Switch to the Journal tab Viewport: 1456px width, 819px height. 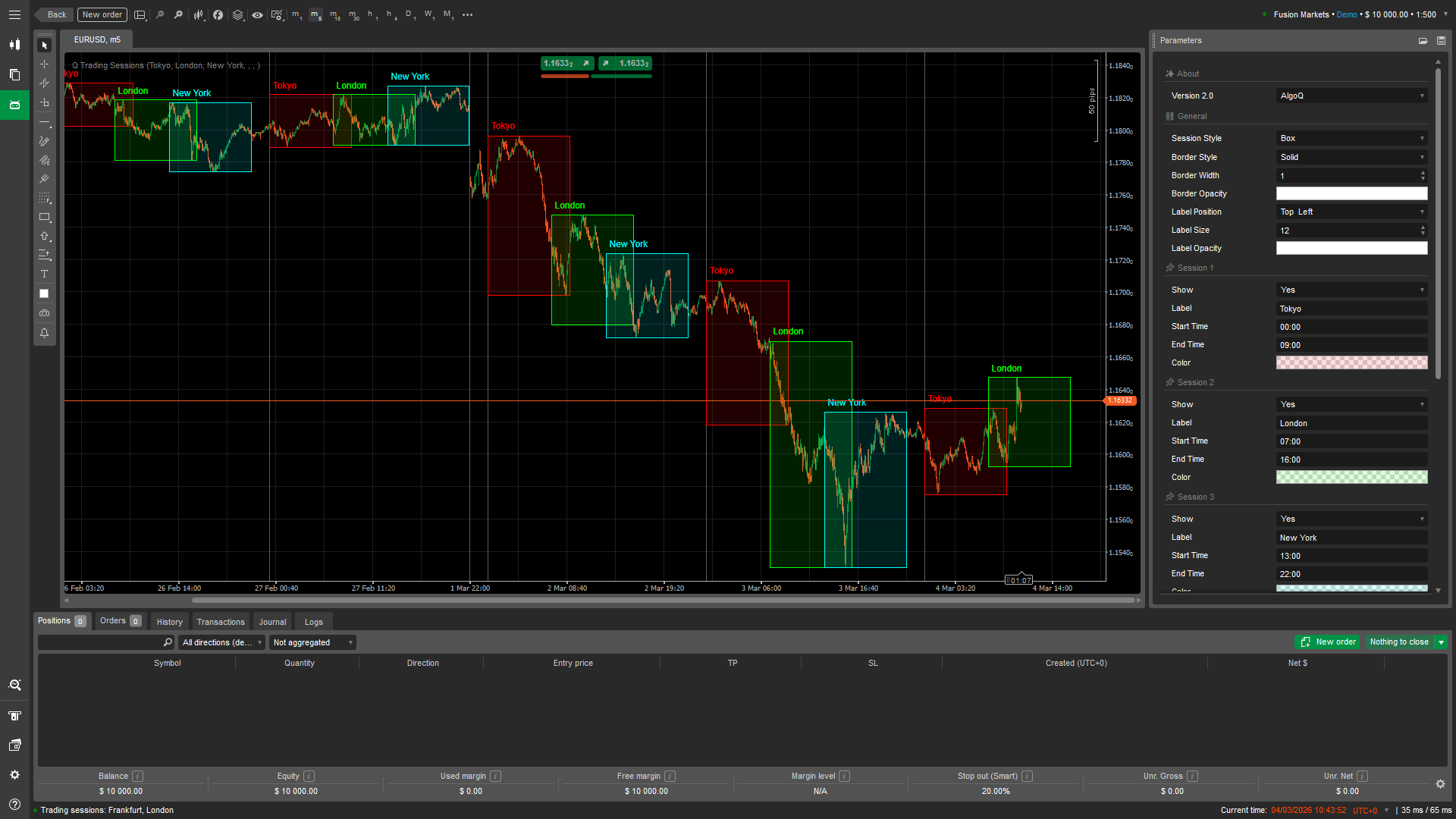coord(272,621)
